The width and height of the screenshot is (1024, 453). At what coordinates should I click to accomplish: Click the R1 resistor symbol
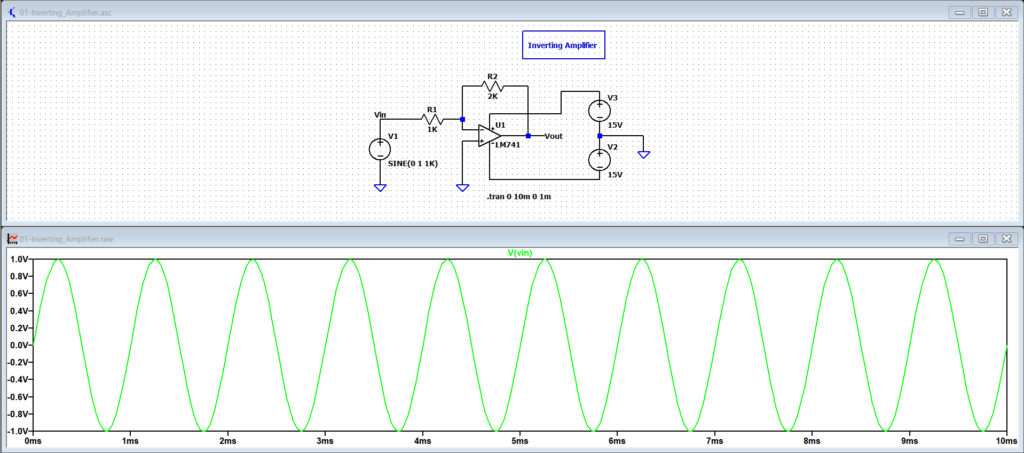point(431,119)
